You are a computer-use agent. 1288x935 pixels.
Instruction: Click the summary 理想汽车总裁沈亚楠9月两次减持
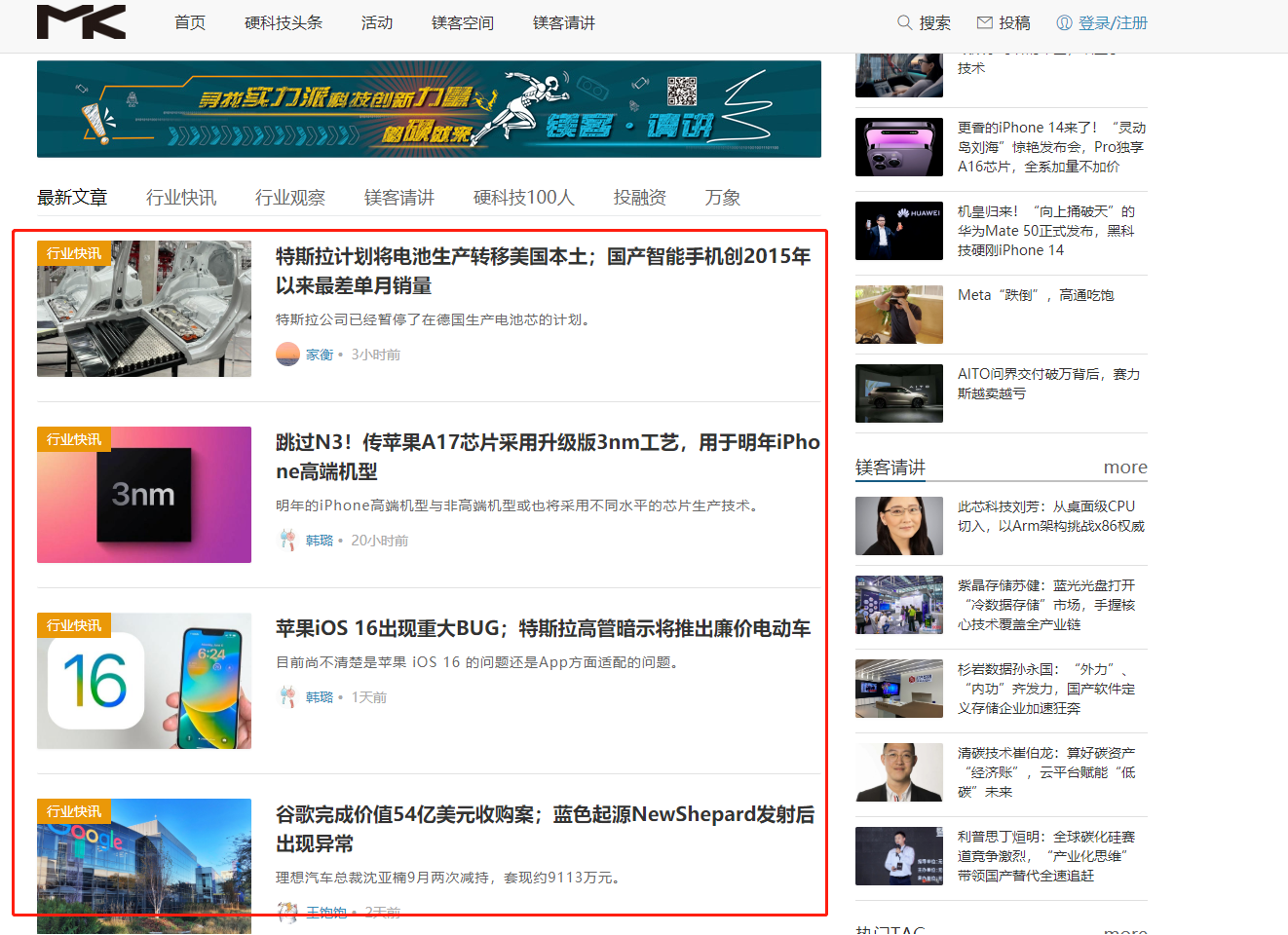(448, 878)
